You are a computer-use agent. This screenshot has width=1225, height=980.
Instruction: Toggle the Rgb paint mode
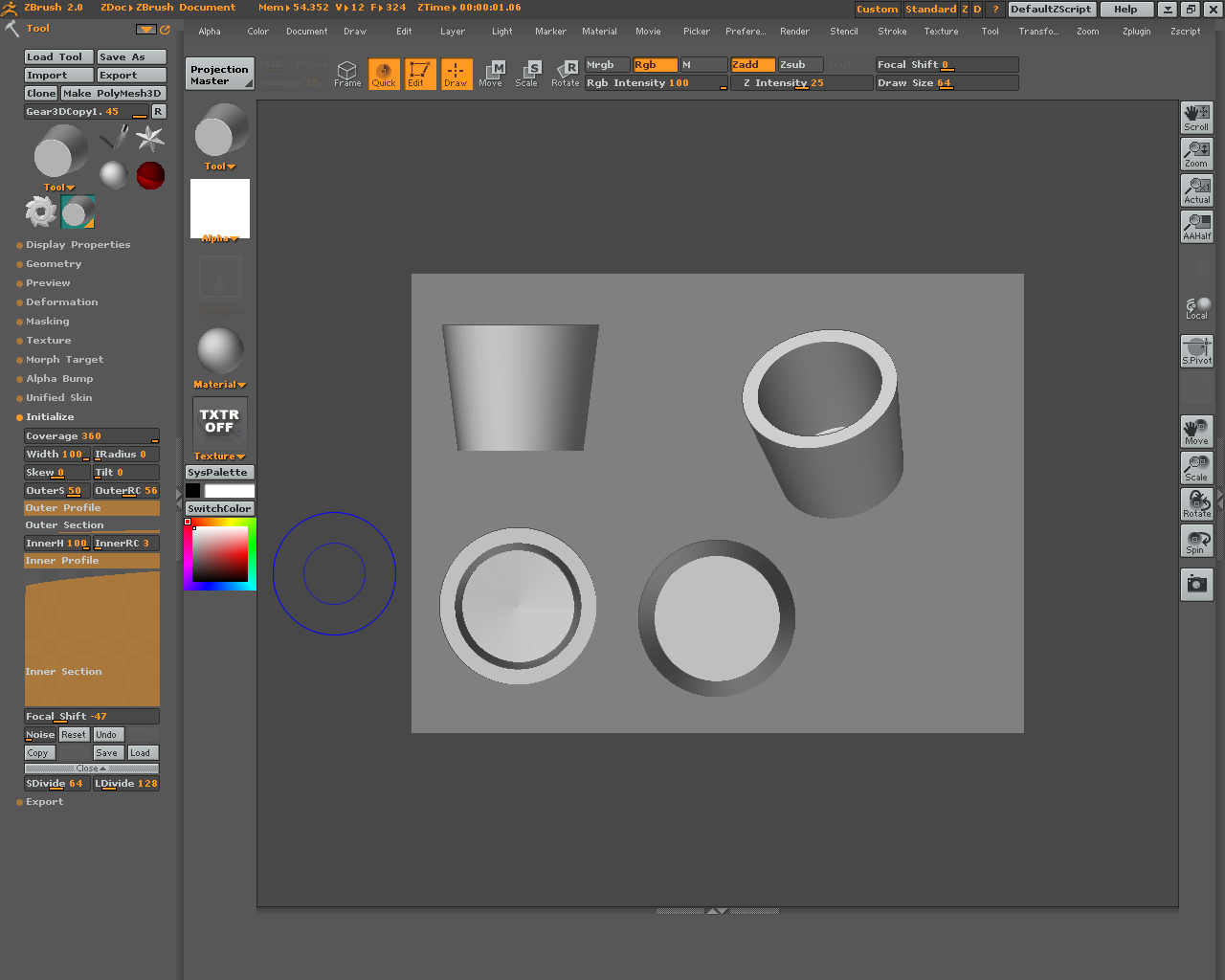tap(655, 65)
